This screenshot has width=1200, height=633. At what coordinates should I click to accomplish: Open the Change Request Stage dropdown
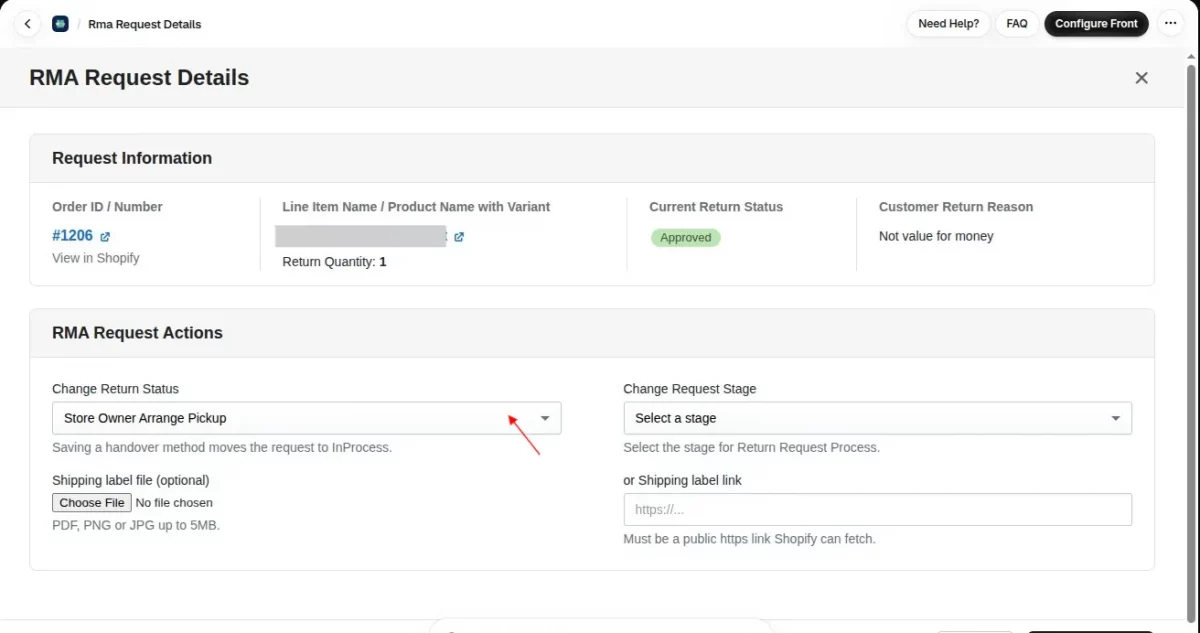pyautogui.click(x=877, y=418)
